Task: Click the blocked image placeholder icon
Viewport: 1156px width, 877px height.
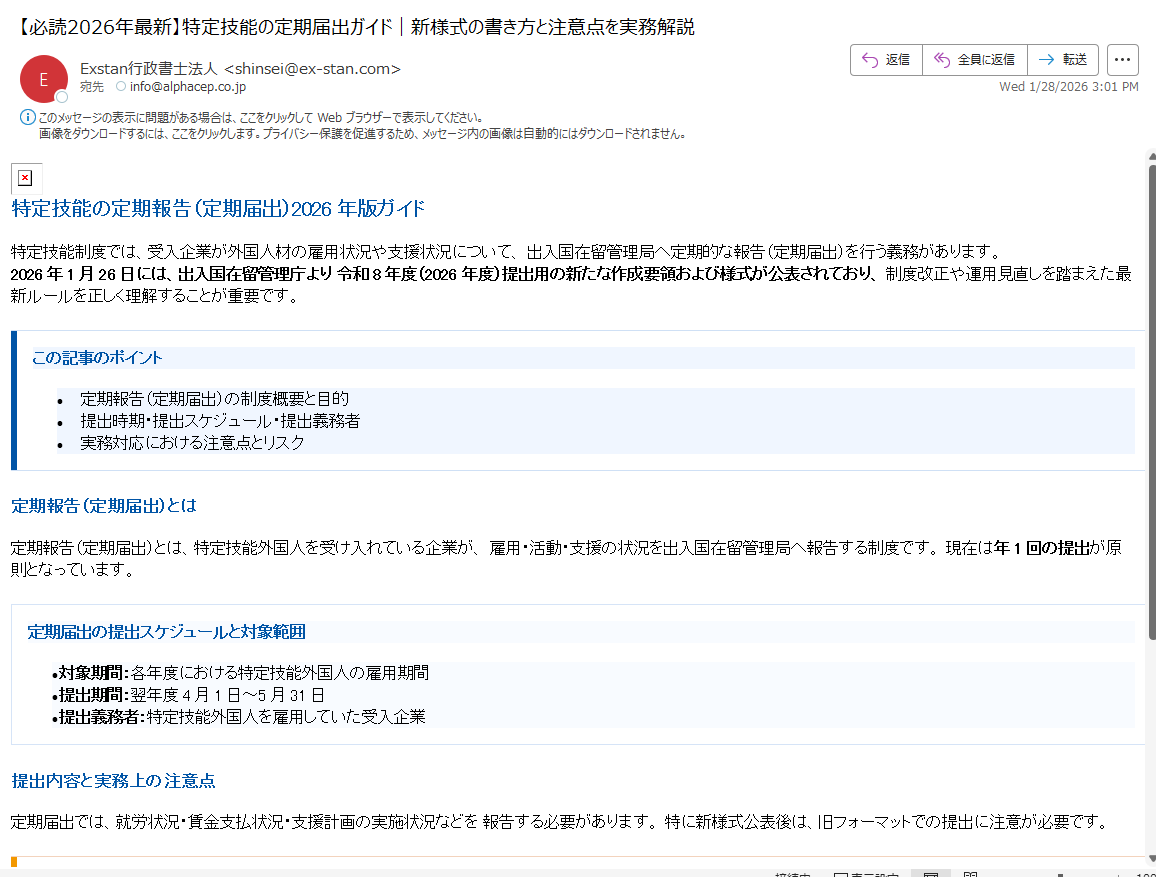Action: (x=25, y=178)
